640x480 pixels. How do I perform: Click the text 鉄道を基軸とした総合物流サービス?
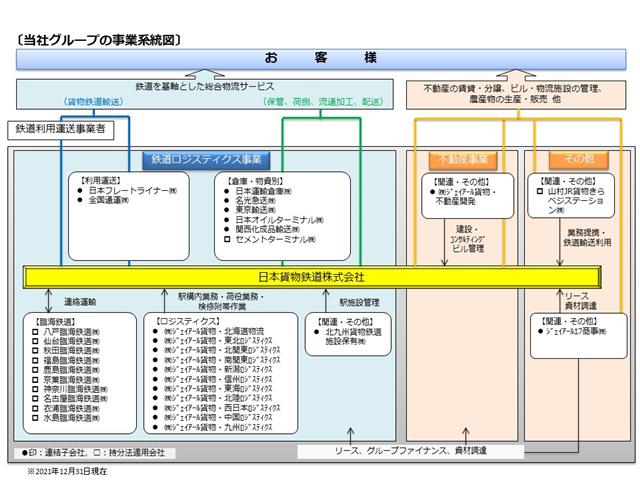pos(204,87)
